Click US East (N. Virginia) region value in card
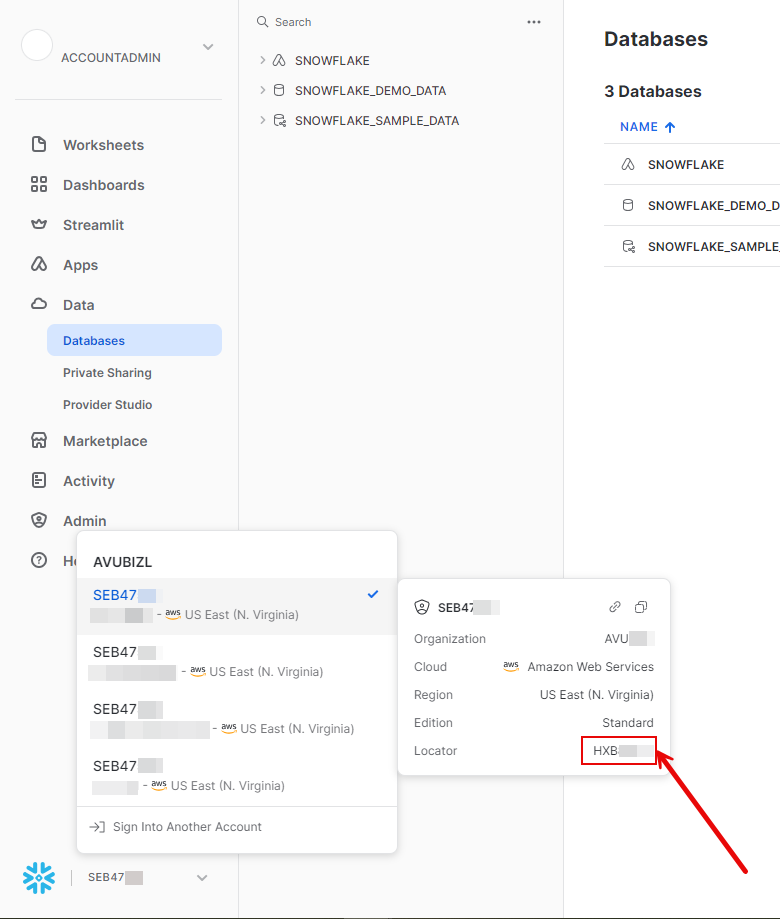 coord(597,695)
